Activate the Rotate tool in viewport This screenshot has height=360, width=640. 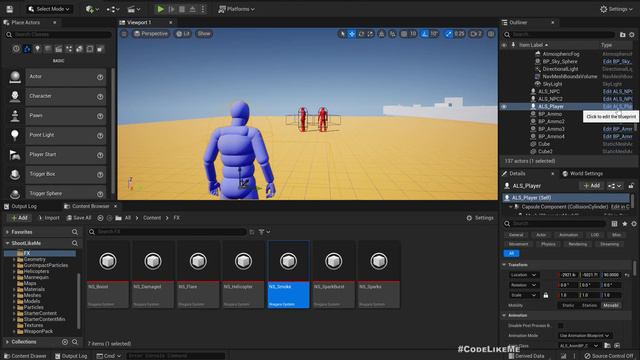(361, 34)
